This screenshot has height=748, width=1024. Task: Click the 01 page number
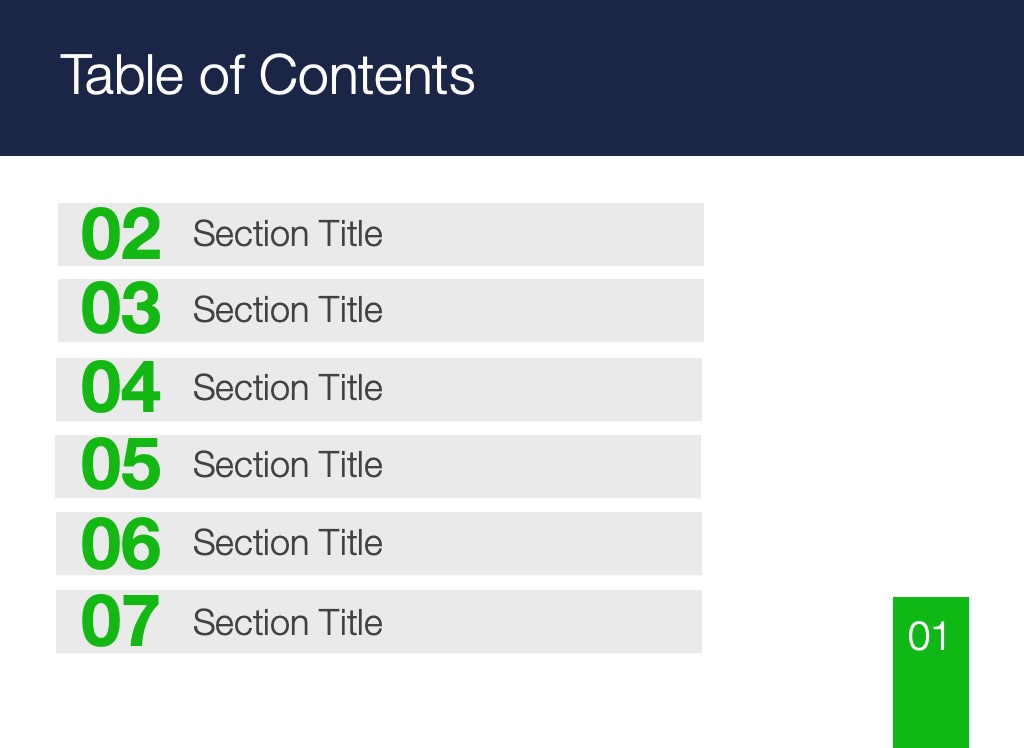pos(928,636)
